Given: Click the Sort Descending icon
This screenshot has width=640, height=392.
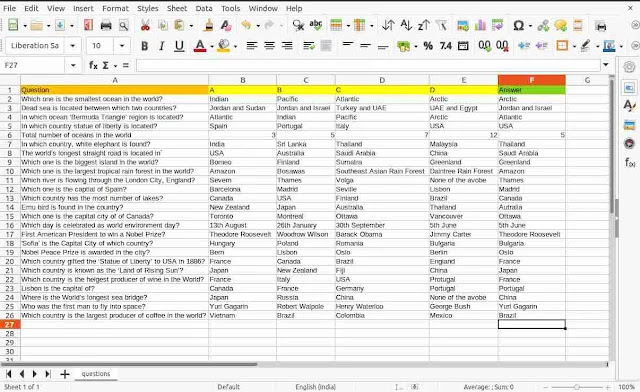Looking at the screenshot, I should (x=423, y=25).
